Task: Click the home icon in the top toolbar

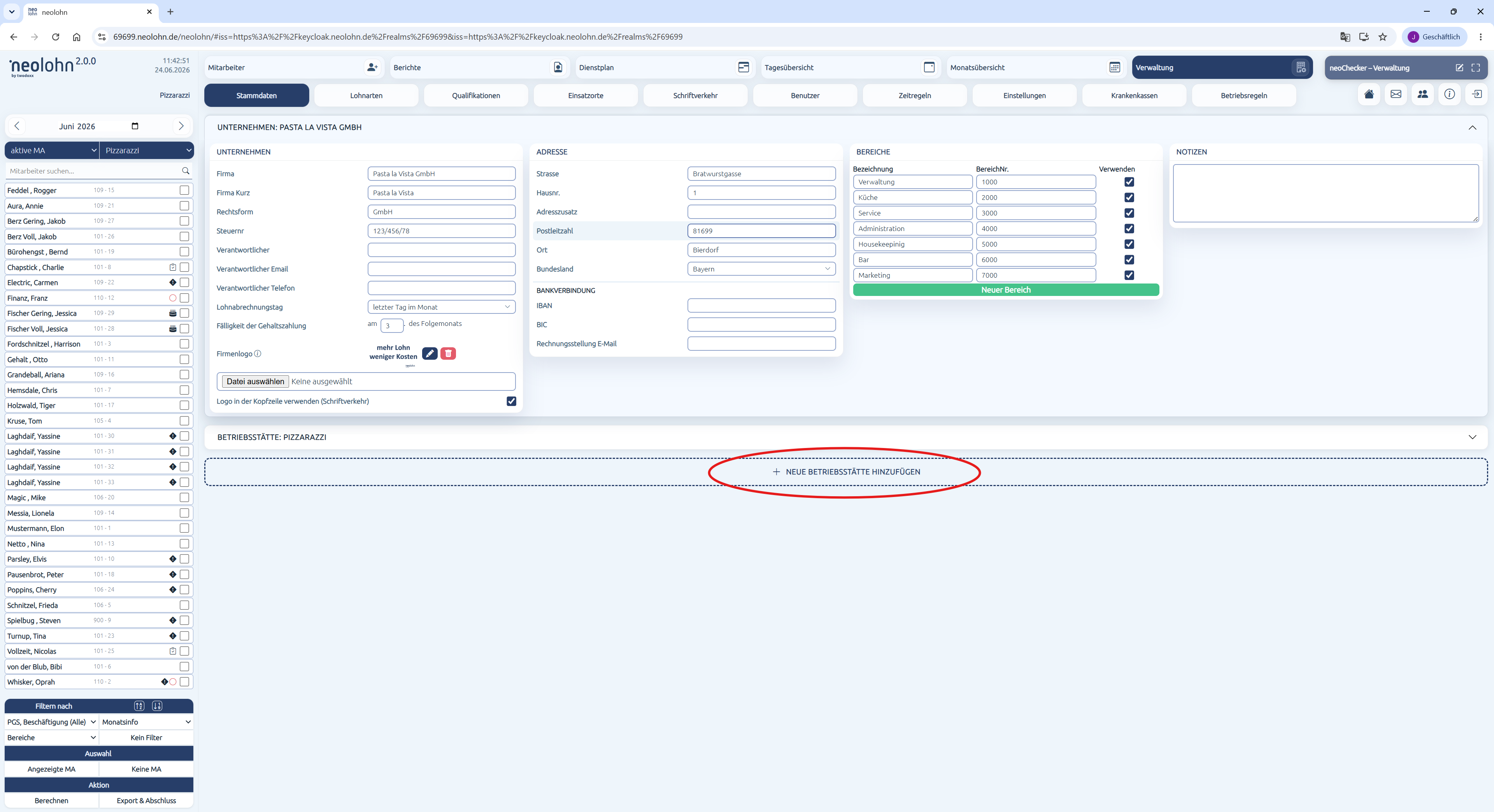Action: click(x=1369, y=94)
